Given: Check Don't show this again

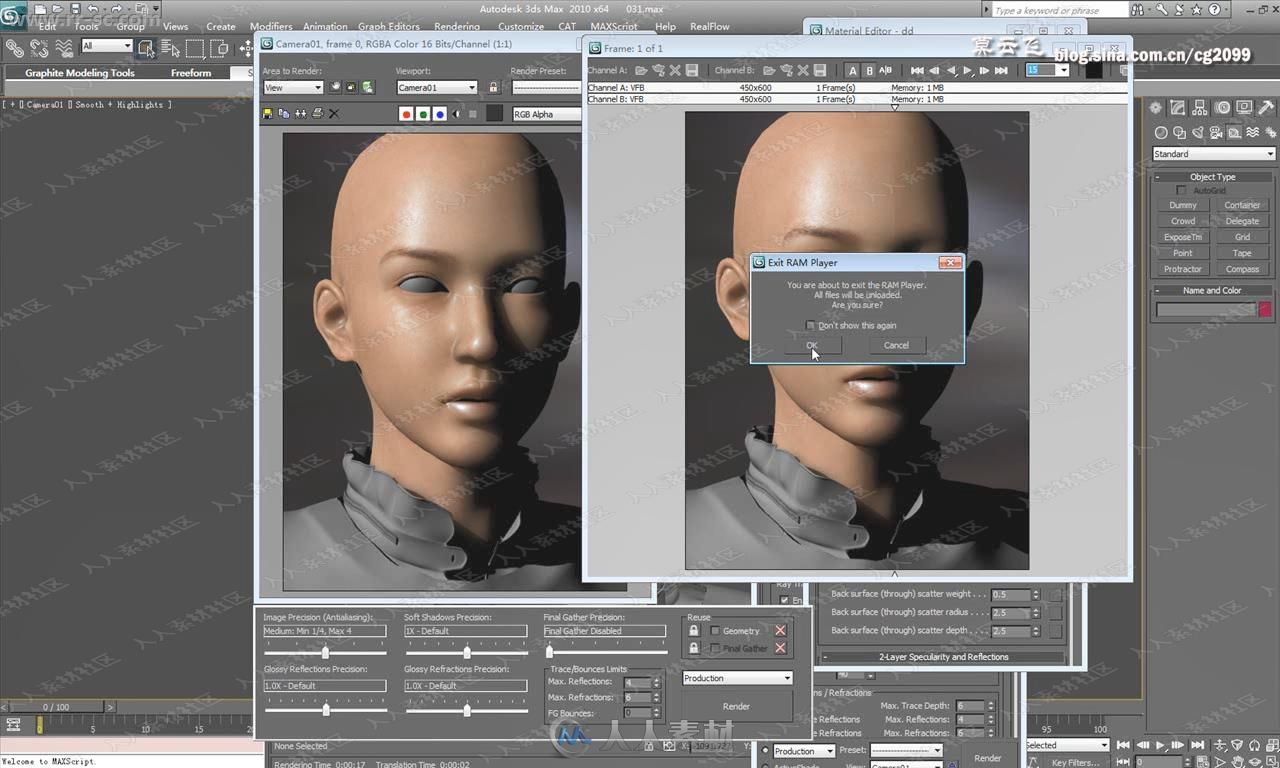Looking at the screenshot, I should tap(810, 325).
